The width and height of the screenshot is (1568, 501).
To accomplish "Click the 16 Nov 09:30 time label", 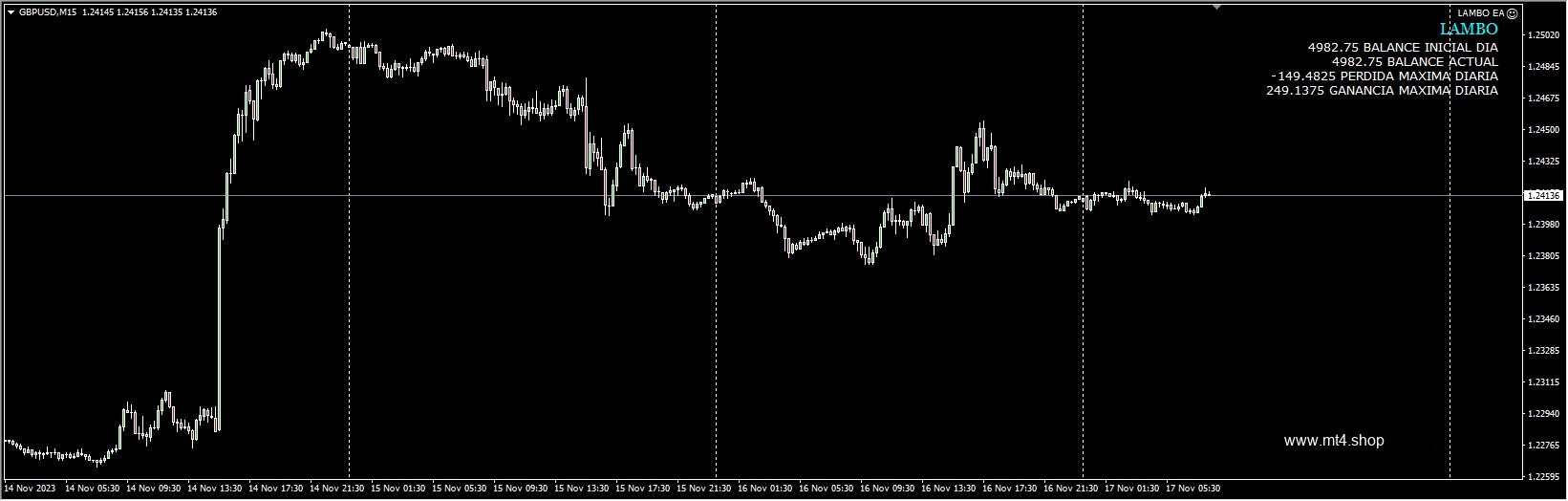I will click(x=887, y=488).
